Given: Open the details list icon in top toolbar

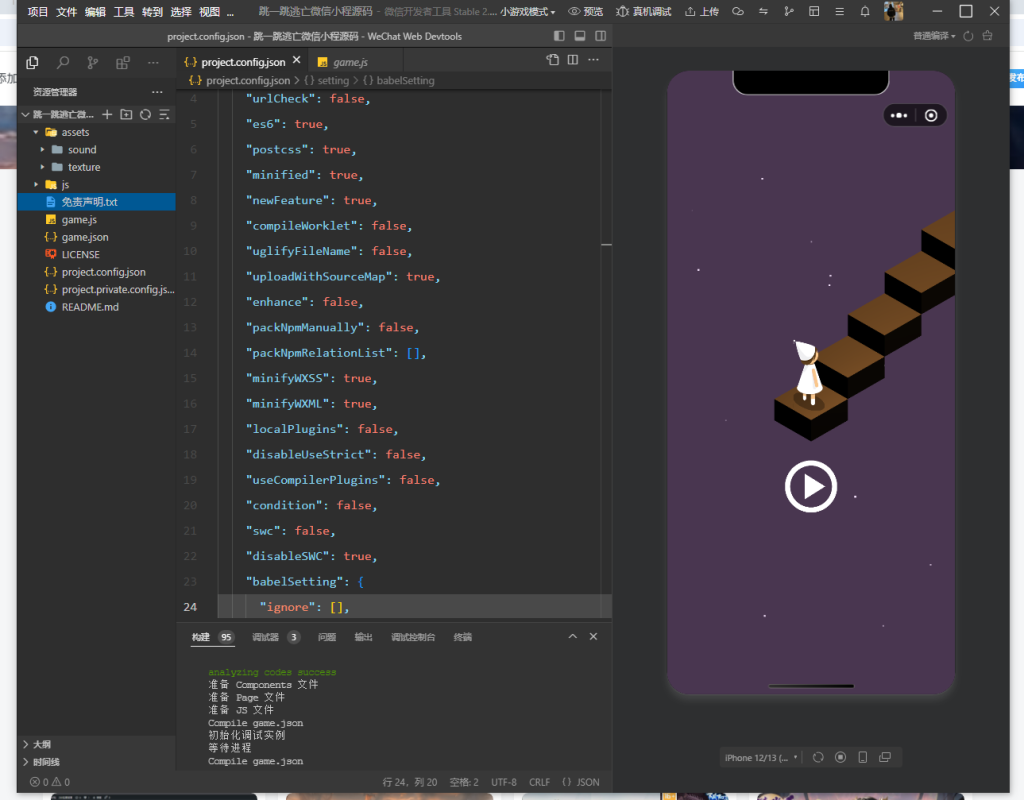Looking at the screenshot, I should click(x=839, y=12).
